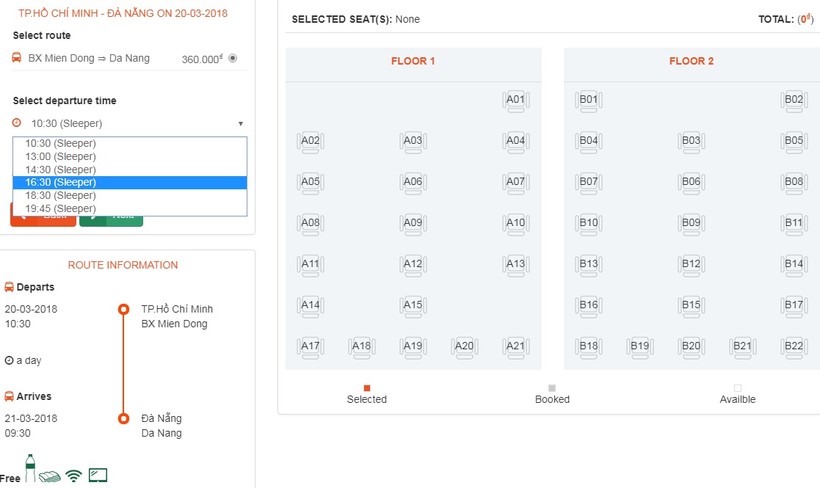The image size is (820, 488).
Task: Click the orange Selected legend swatch
Action: pyautogui.click(x=367, y=388)
